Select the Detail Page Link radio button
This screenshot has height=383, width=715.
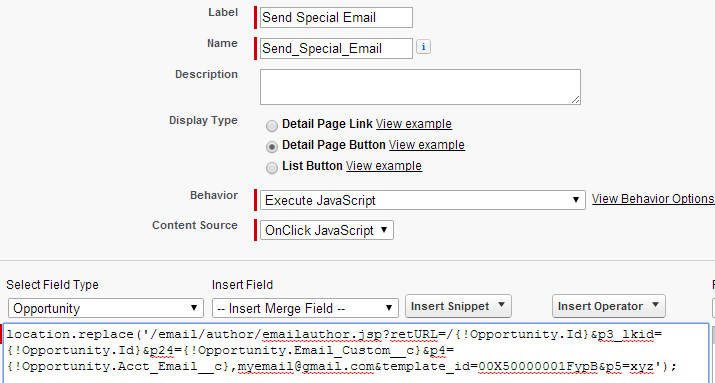[272, 125]
